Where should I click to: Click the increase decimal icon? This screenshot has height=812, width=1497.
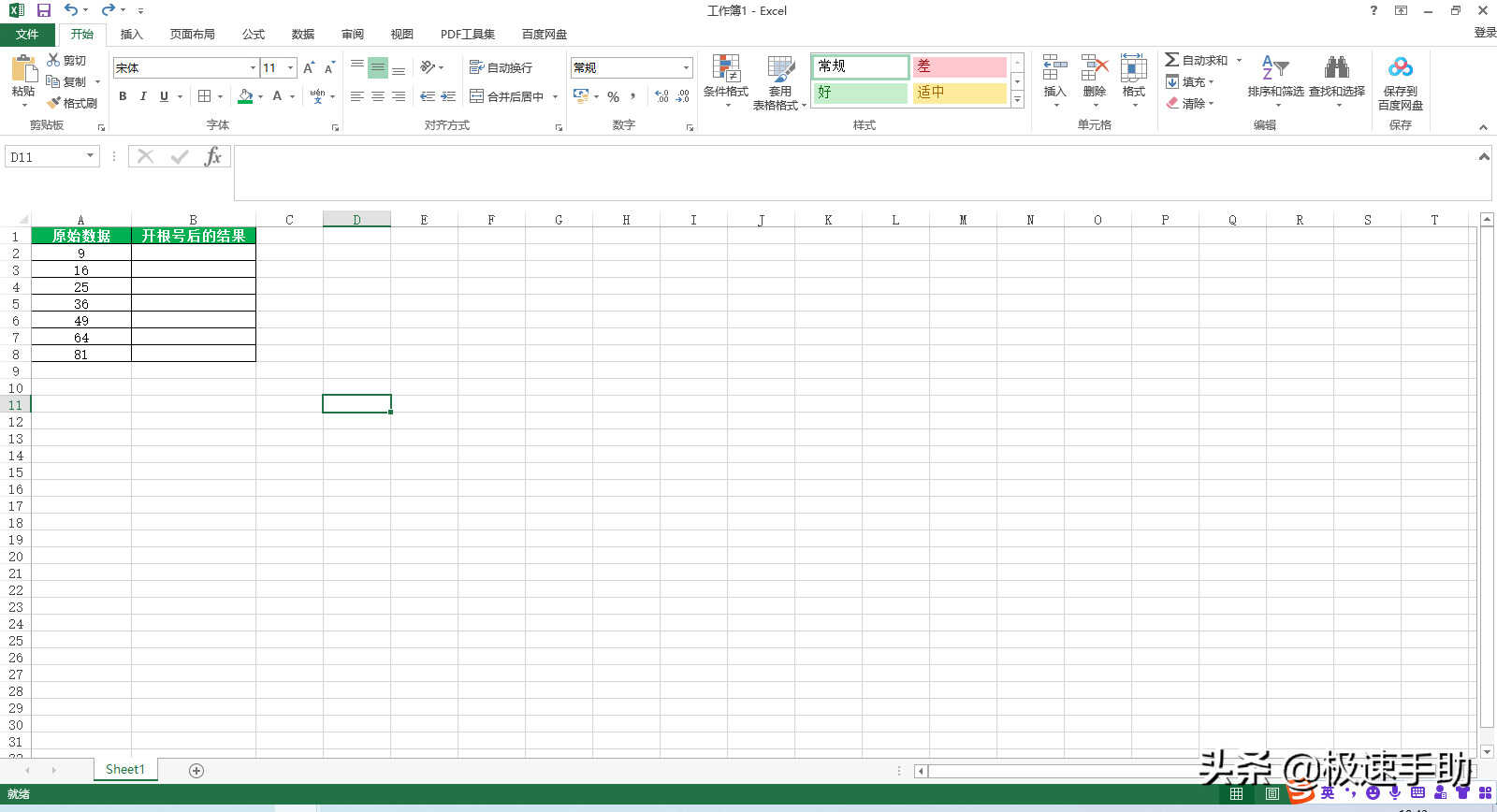(x=661, y=96)
